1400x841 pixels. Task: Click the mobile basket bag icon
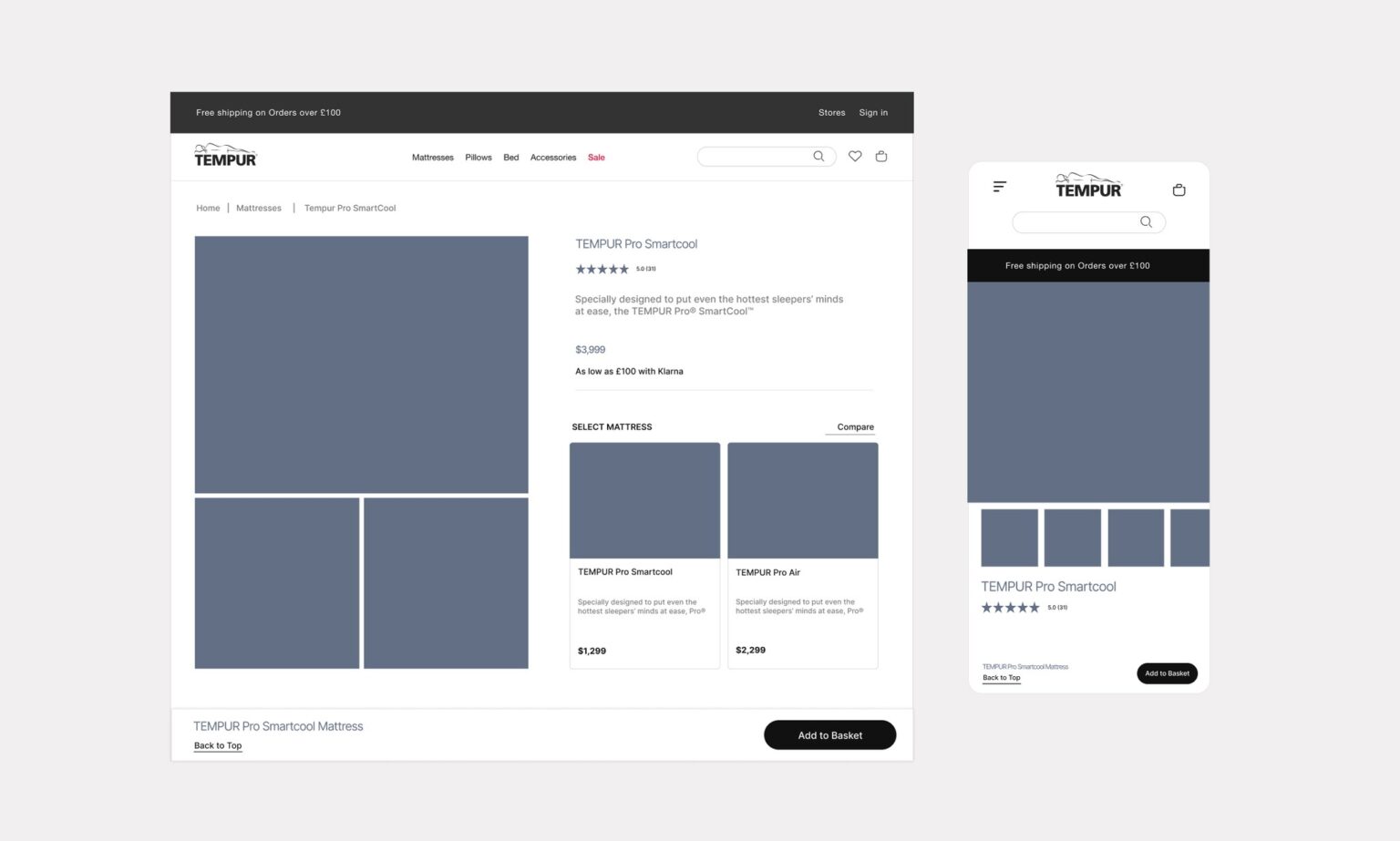coord(1179,190)
